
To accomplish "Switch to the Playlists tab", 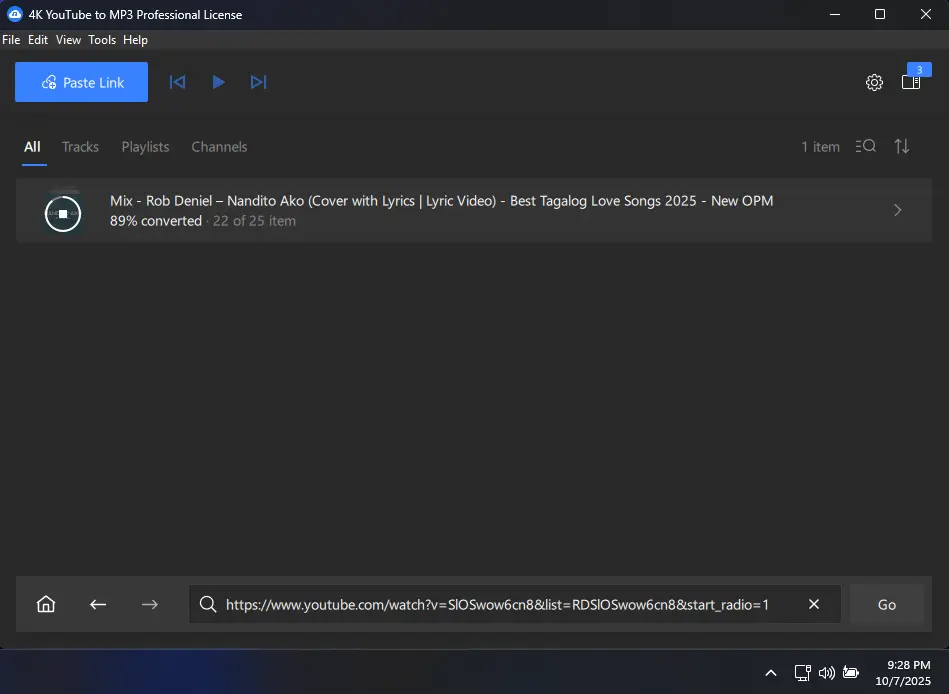I will coord(145,147).
